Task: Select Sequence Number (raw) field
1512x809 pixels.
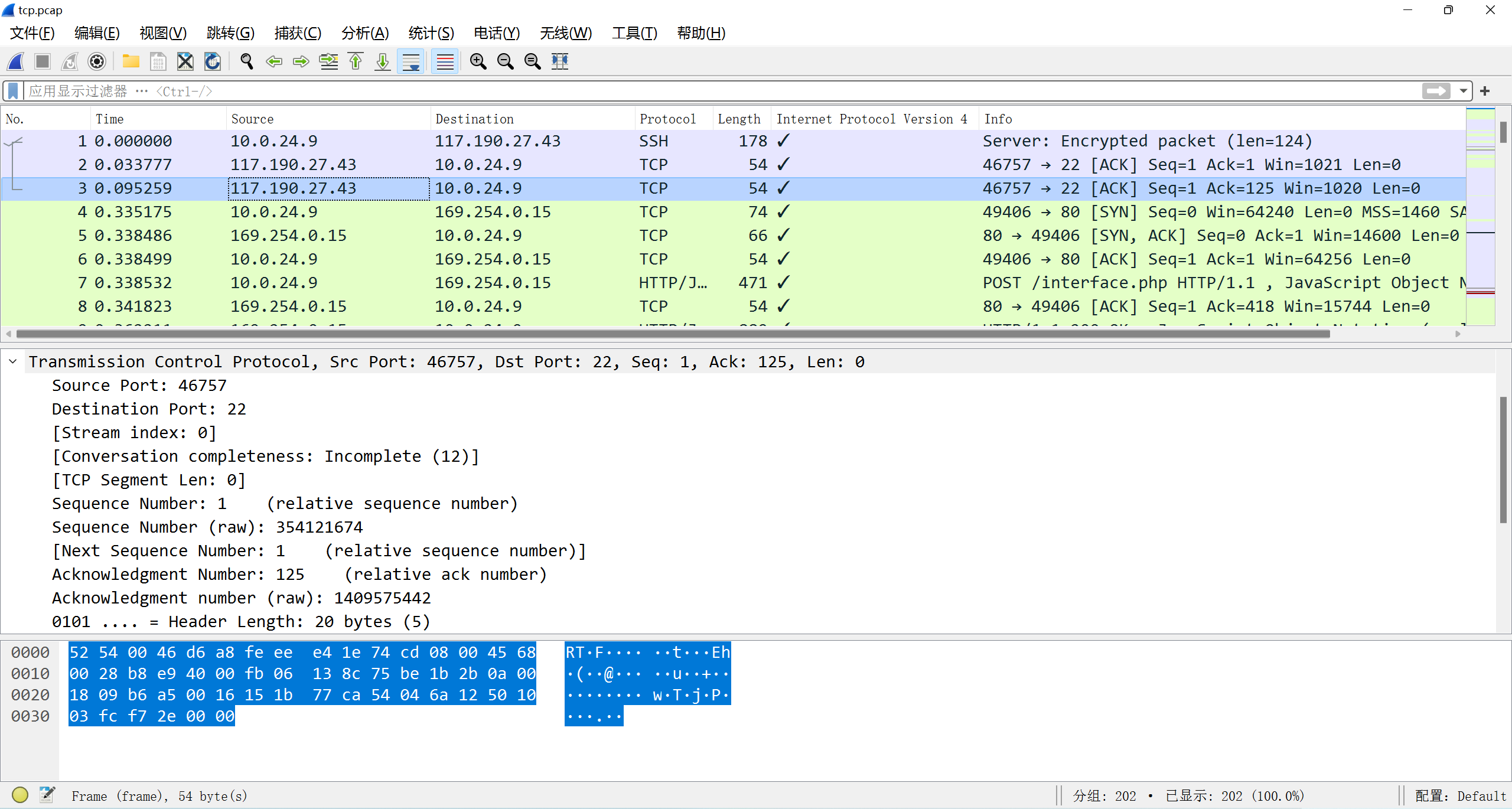Action: click(x=207, y=527)
